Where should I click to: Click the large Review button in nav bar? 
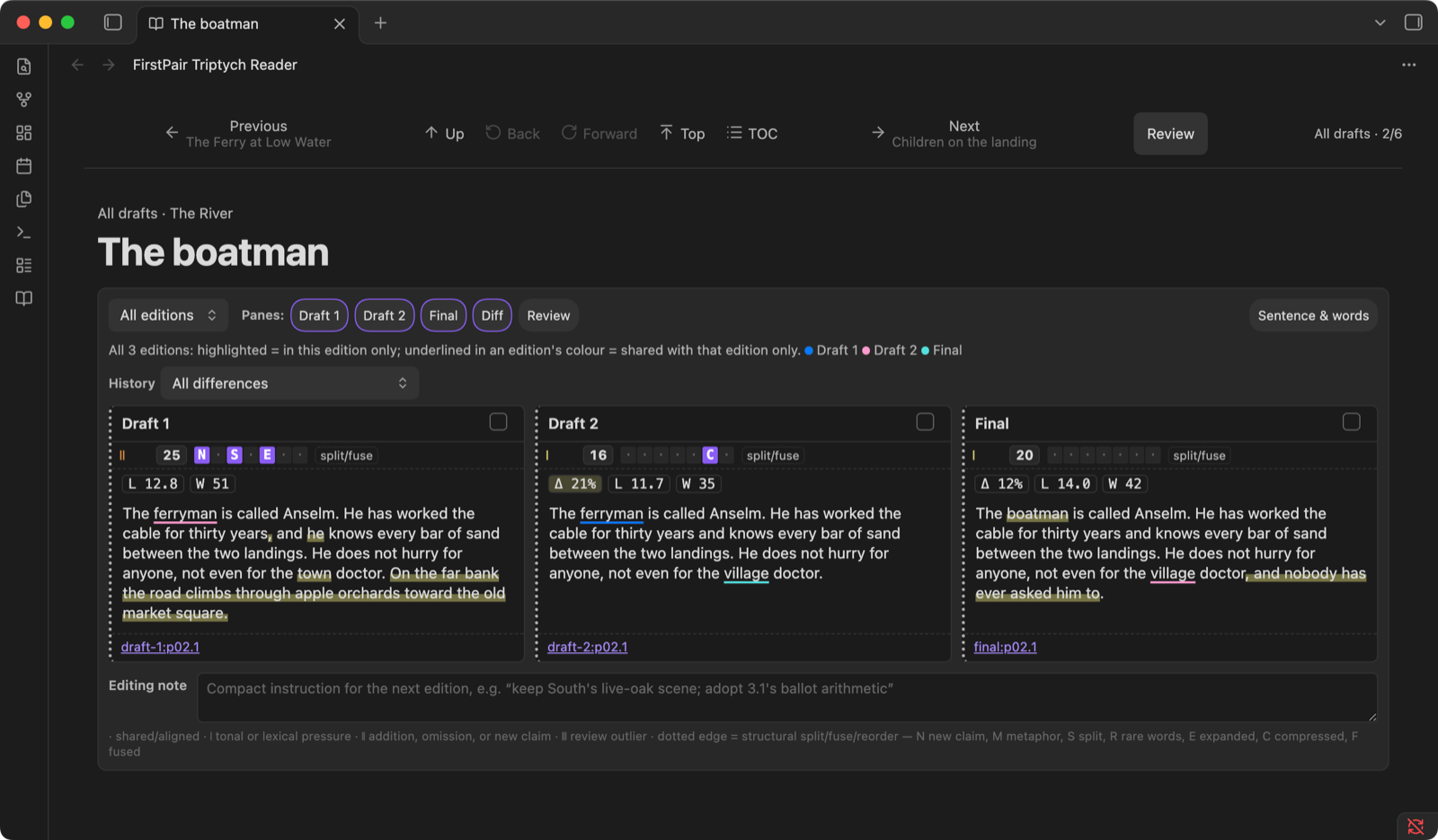tap(1170, 134)
